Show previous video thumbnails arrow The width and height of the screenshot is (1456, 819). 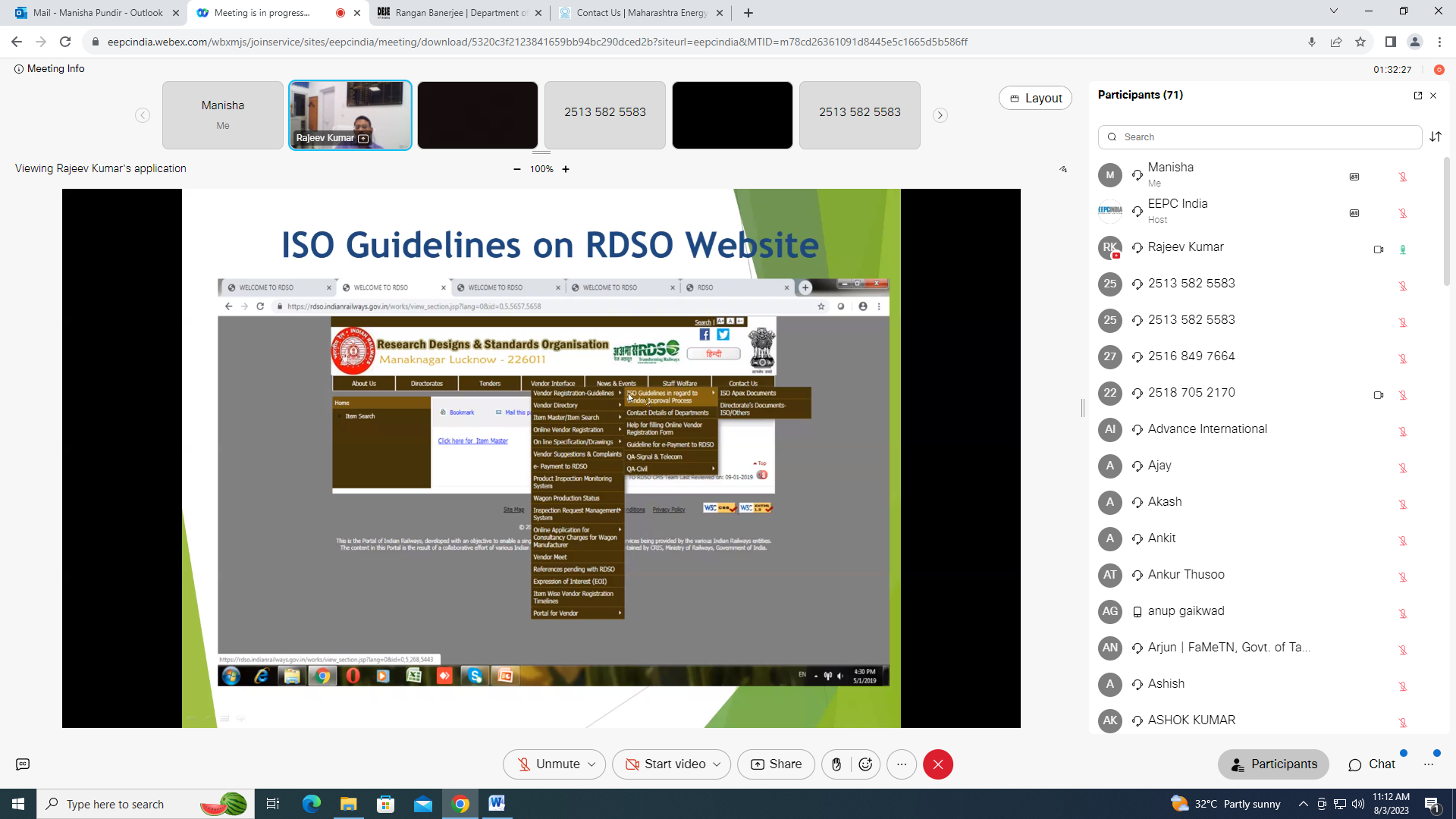coord(143,115)
